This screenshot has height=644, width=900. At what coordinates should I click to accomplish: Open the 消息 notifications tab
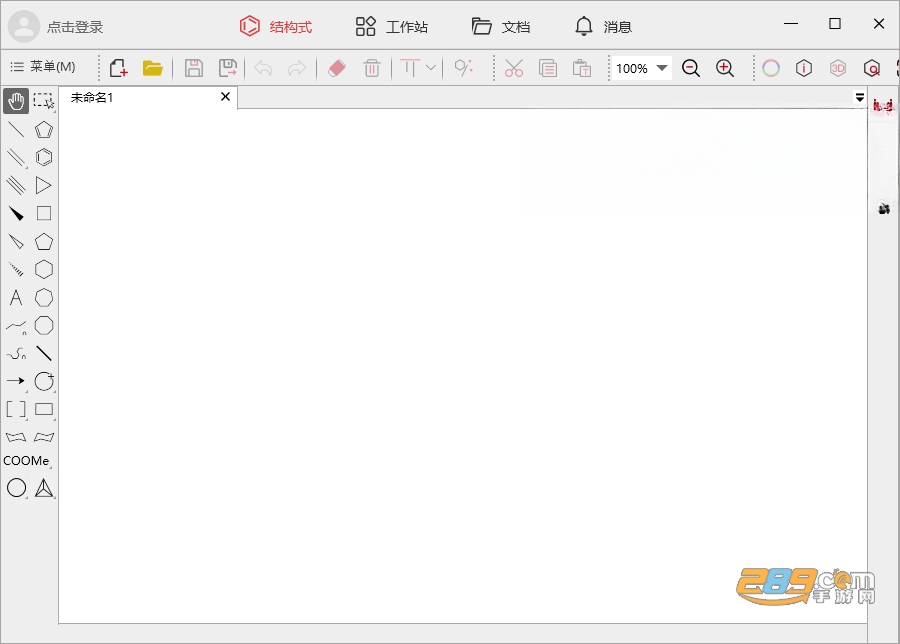[x=603, y=26]
